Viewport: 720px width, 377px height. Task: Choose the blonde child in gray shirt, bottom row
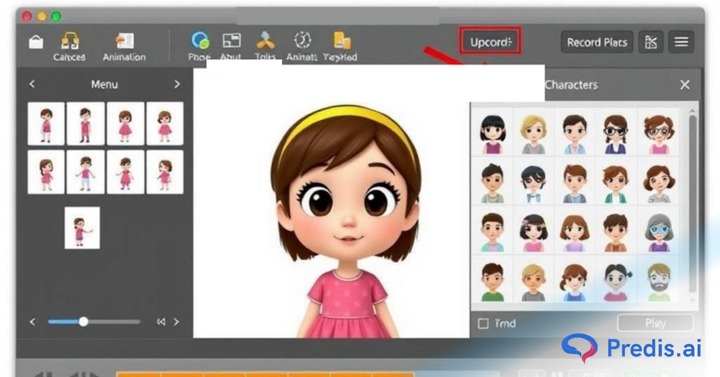533,281
